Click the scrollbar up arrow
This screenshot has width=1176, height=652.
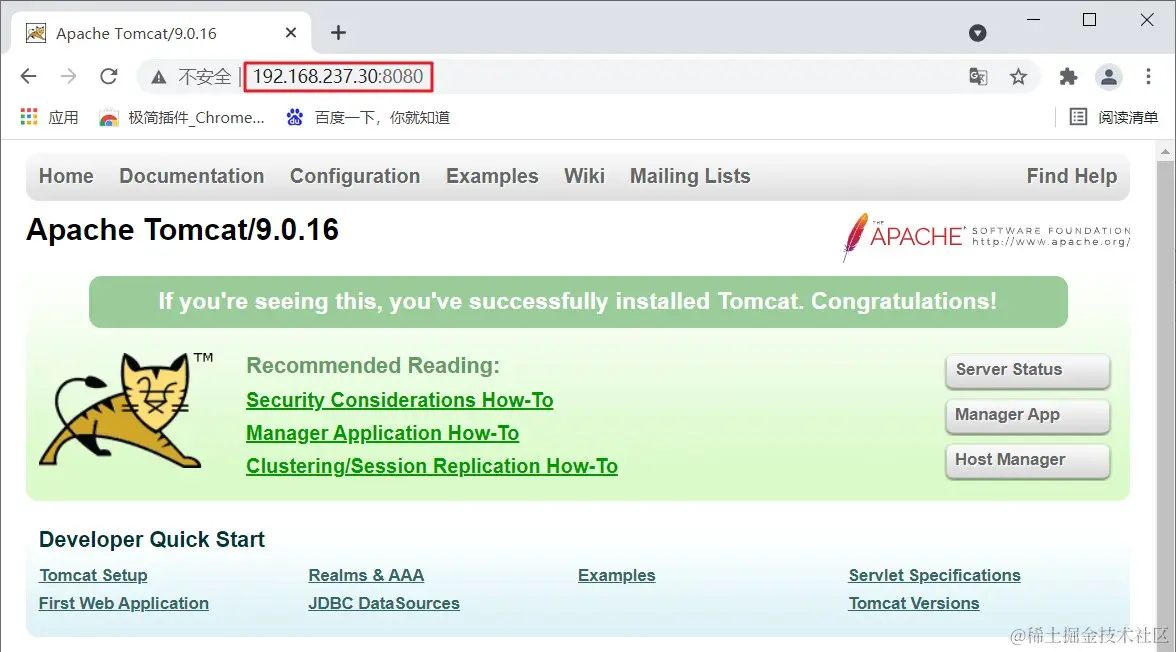pyautogui.click(x=1165, y=152)
